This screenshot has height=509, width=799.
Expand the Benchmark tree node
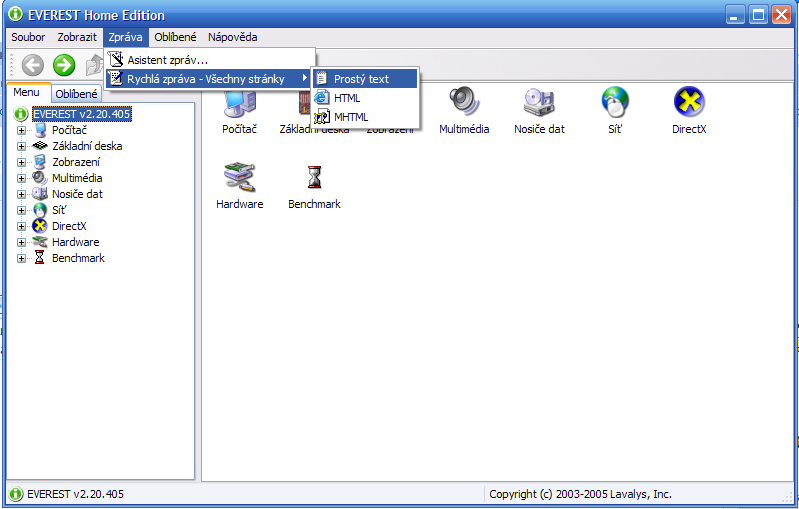click(x=21, y=258)
